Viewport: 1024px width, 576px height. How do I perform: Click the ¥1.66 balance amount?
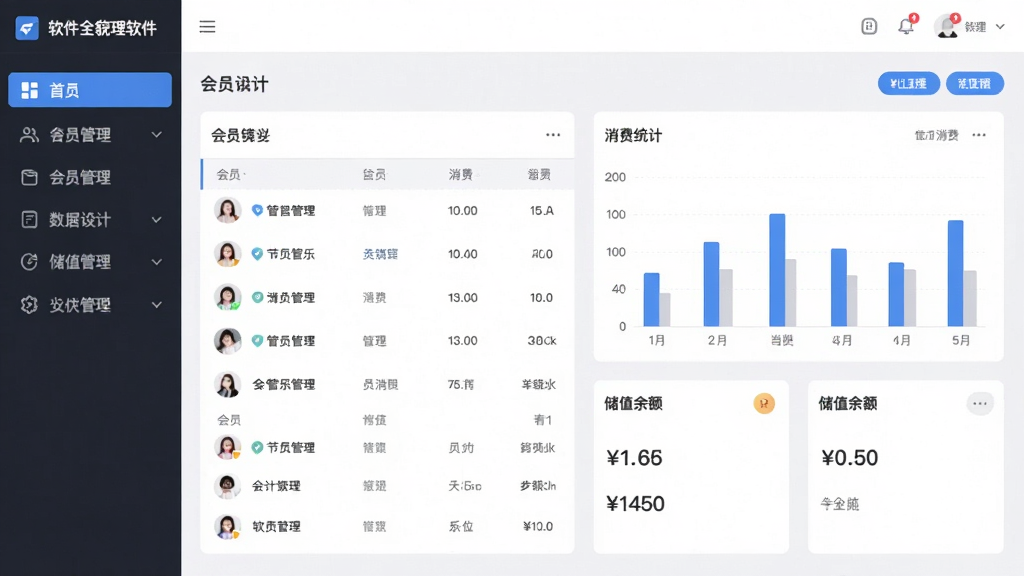634,458
